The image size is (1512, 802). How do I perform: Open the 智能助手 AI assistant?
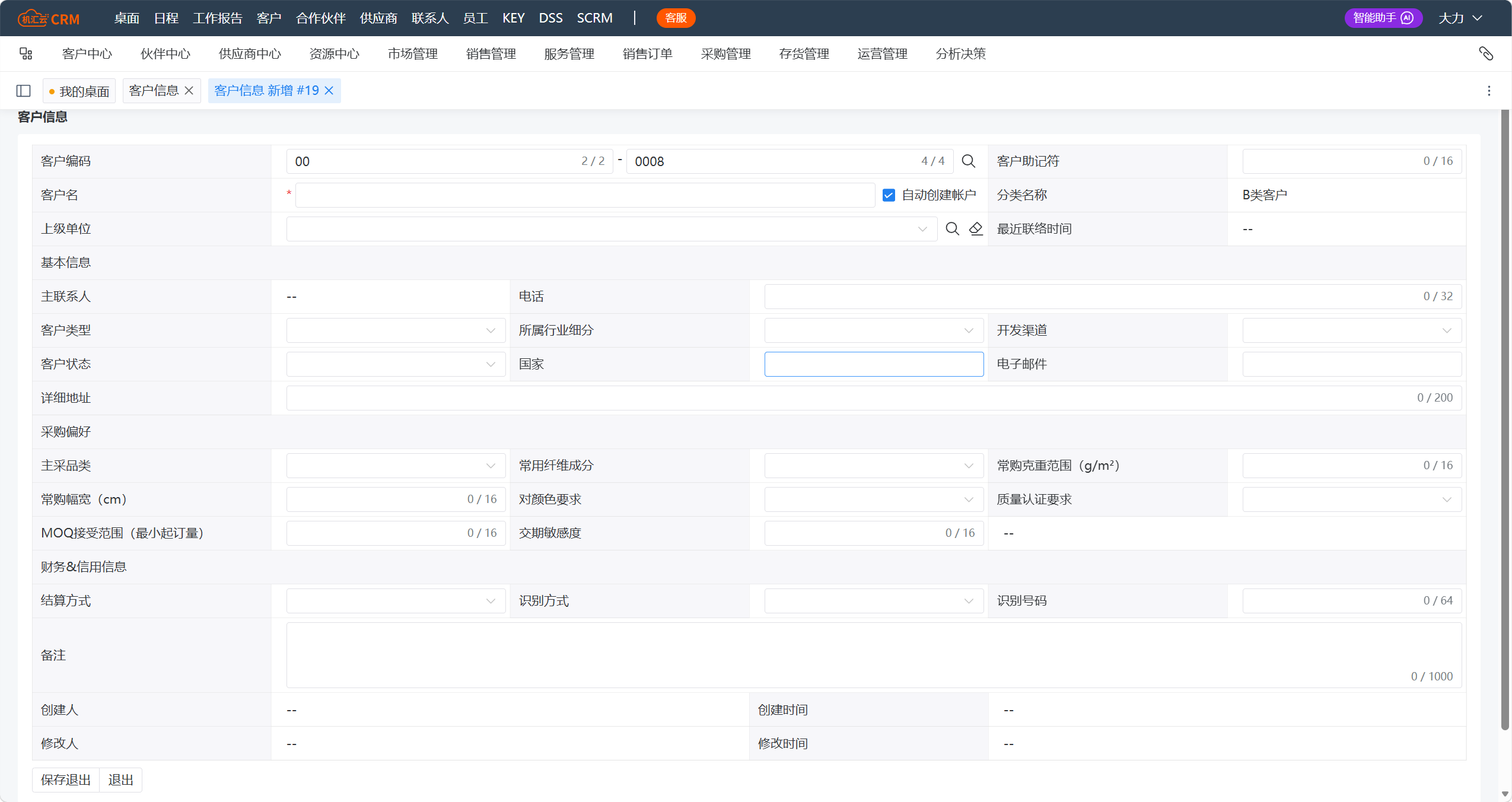tap(1383, 18)
